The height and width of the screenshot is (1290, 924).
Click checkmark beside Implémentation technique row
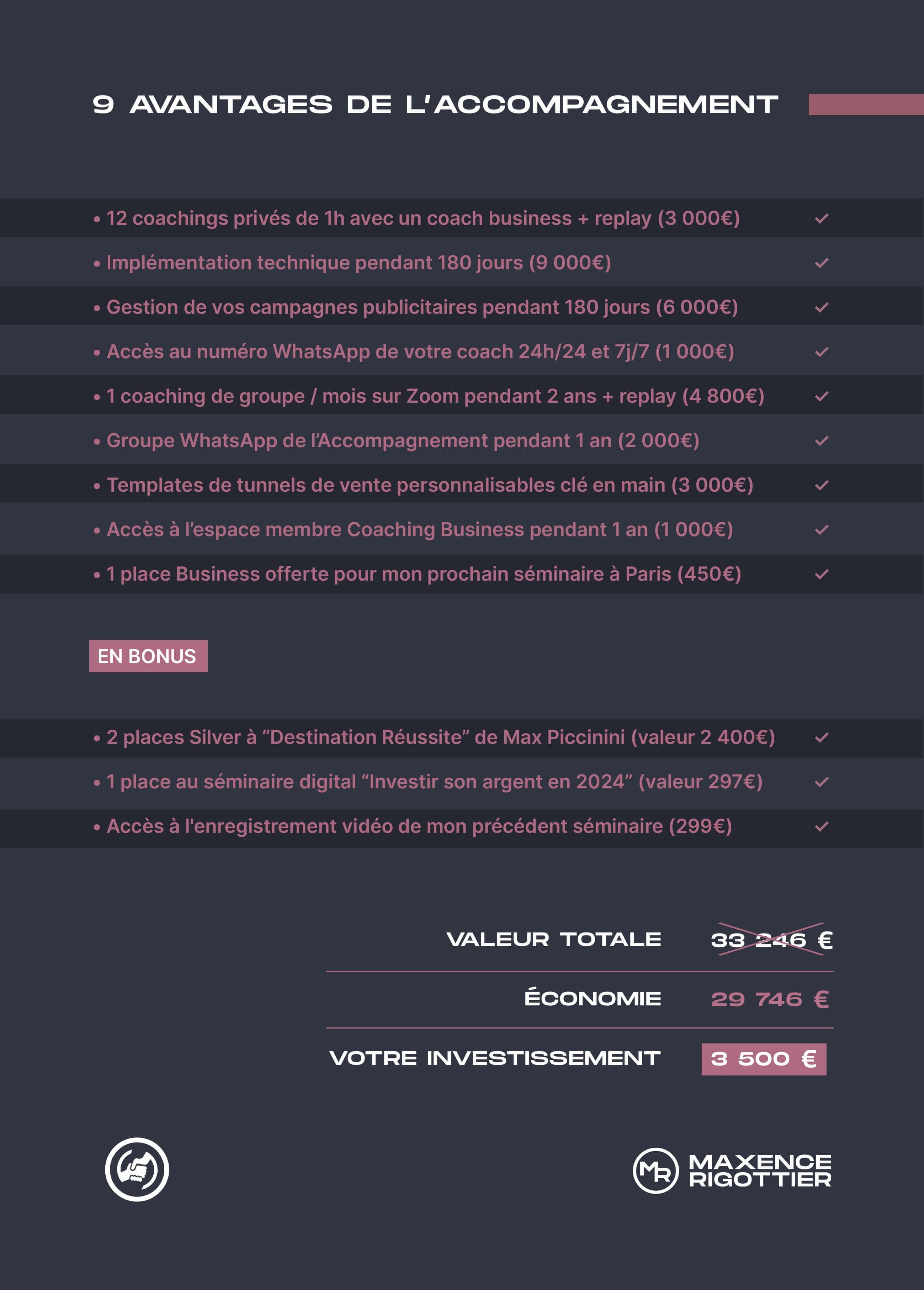point(822,263)
